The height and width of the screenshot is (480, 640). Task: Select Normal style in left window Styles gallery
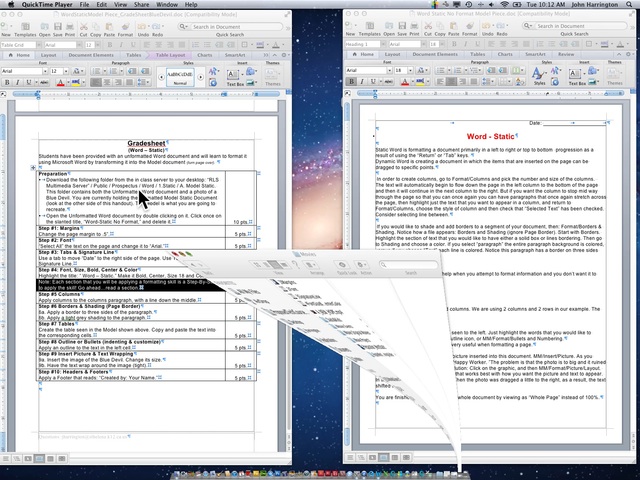pyautogui.click(x=180, y=77)
